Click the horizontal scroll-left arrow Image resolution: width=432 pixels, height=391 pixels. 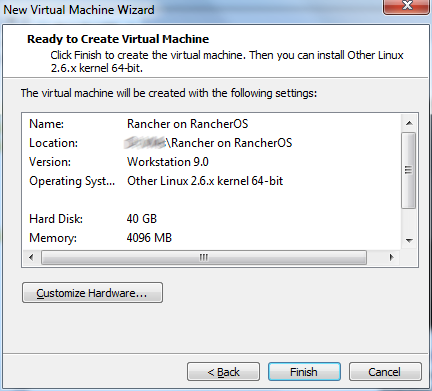pos(31,257)
